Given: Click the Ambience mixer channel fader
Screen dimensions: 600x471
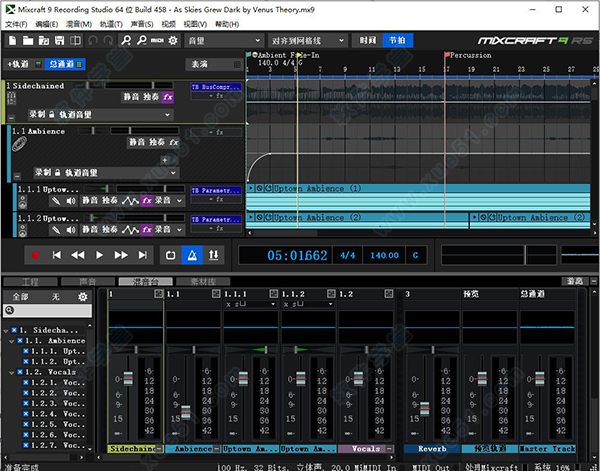Looking at the screenshot, I should point(186,412).
